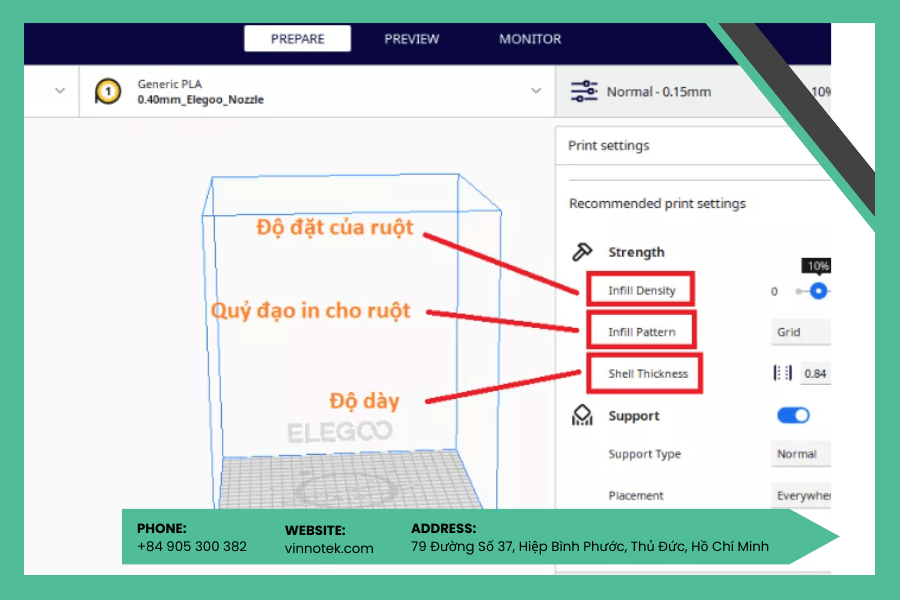
Task: Click the Shell Thickness label
Action: [x=648, y=374]
